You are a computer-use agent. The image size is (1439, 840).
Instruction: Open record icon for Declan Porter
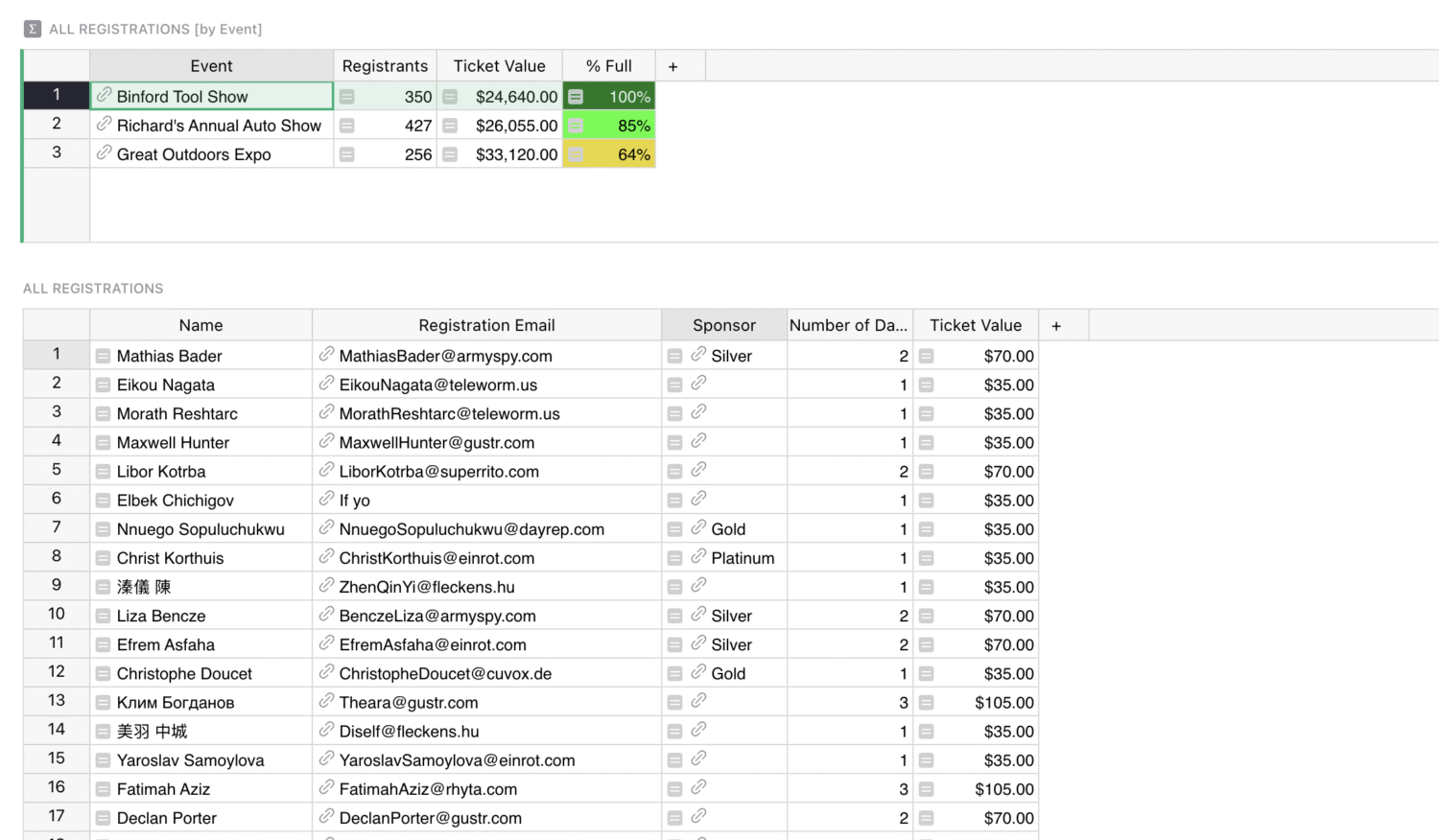[103, 818]
